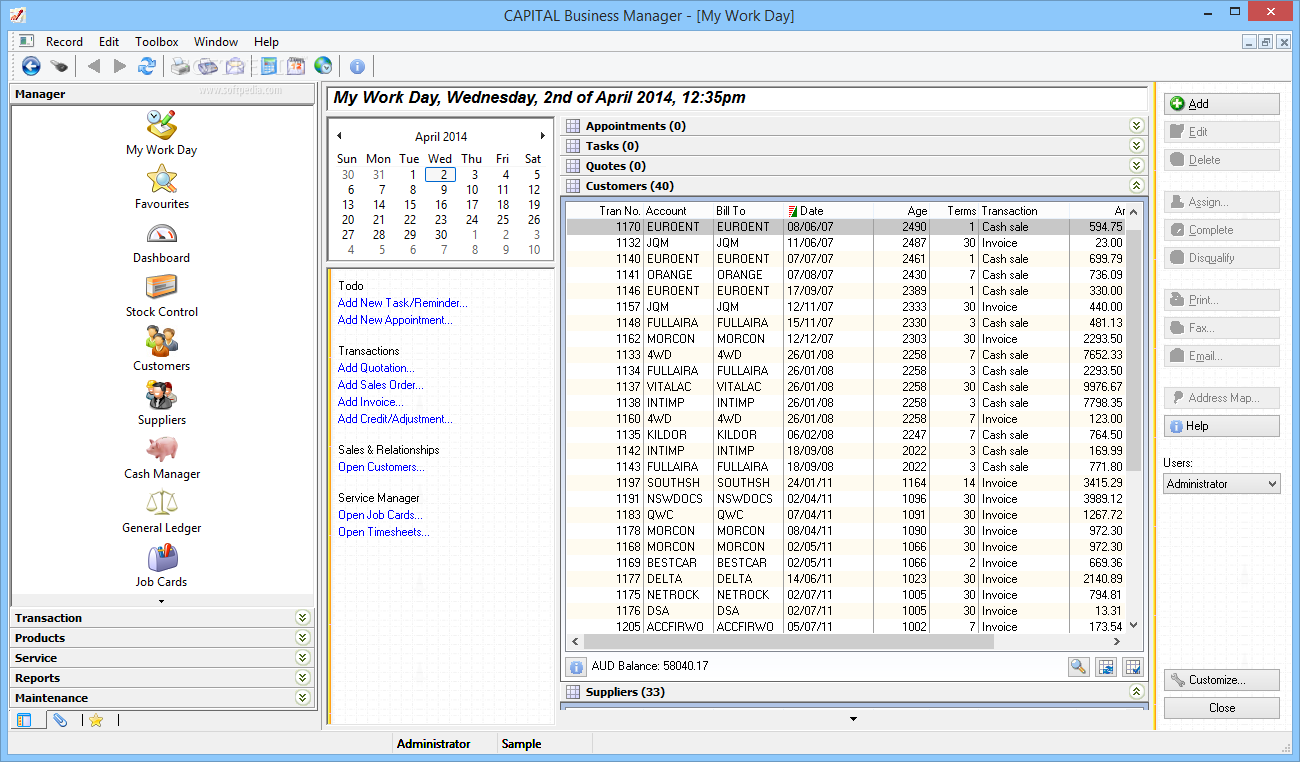Screen dimensions: 1300x762
Task: Click the info icon beside AUD Balance
Action: point(577,667)
